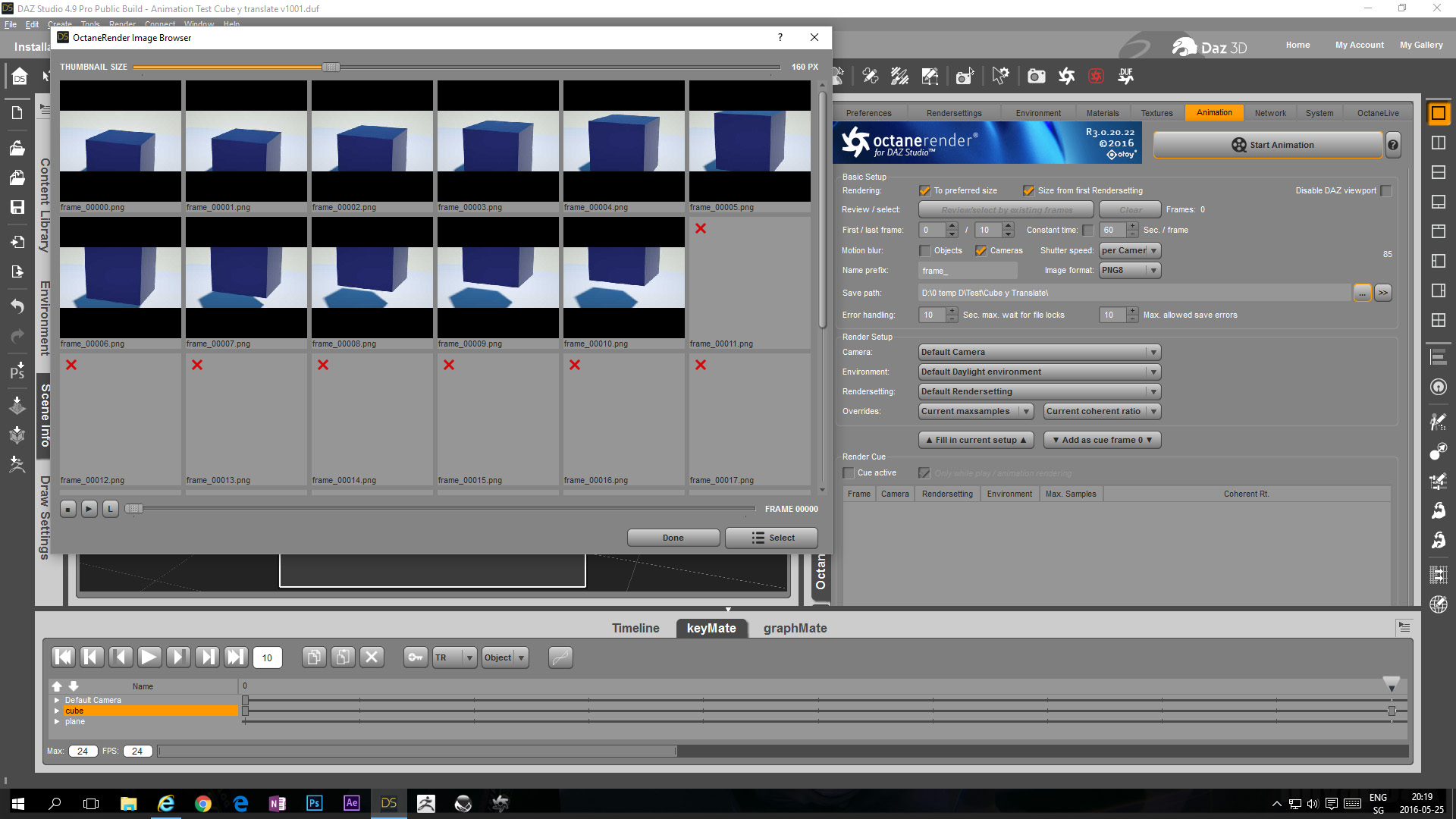The height and width of the screenshot is (819, 1456).
Task: Switch to the graphMate tab
Action: point(795,628)
